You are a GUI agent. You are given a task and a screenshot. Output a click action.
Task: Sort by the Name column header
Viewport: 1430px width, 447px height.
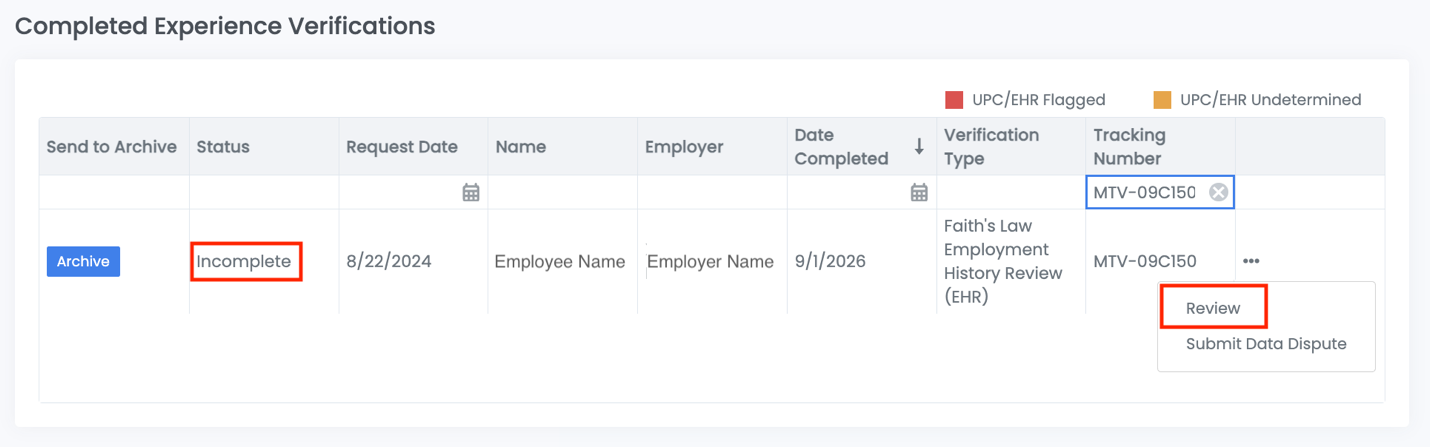(x=521, y=147)
